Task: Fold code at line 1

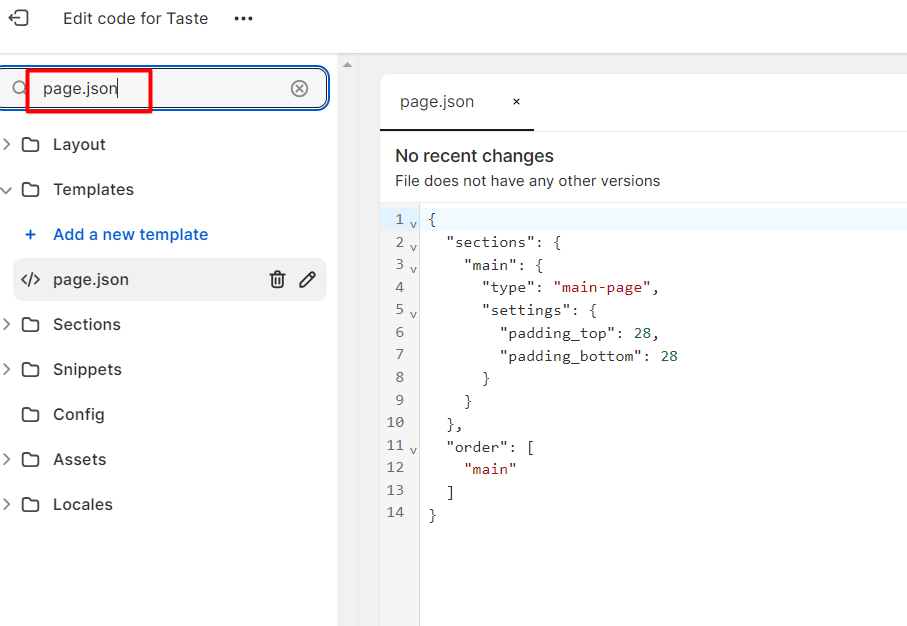Action: (413, 224)
